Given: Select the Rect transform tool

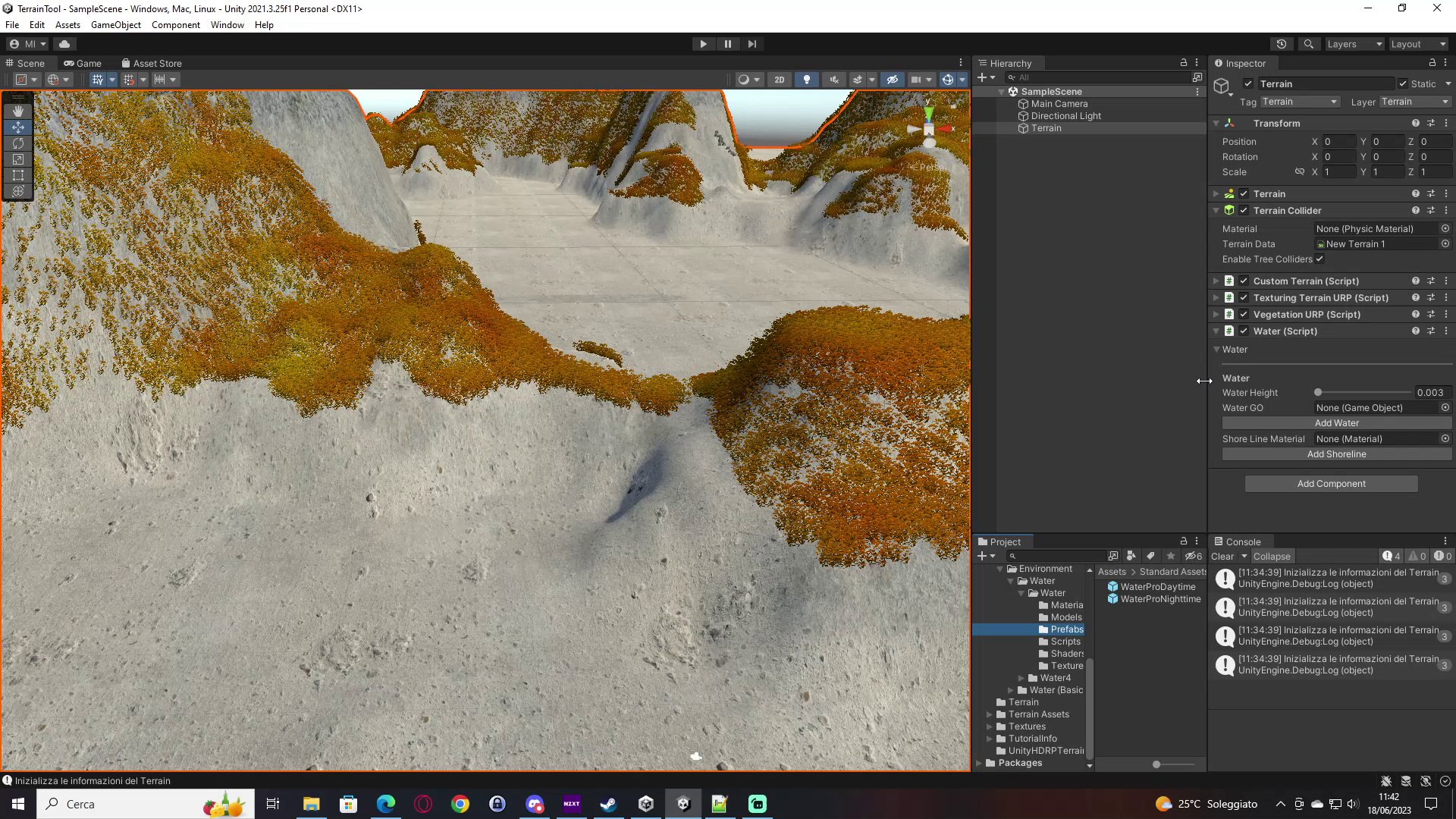Looking at the screenshot, I should pyautogui.click(x=18, y=175).
